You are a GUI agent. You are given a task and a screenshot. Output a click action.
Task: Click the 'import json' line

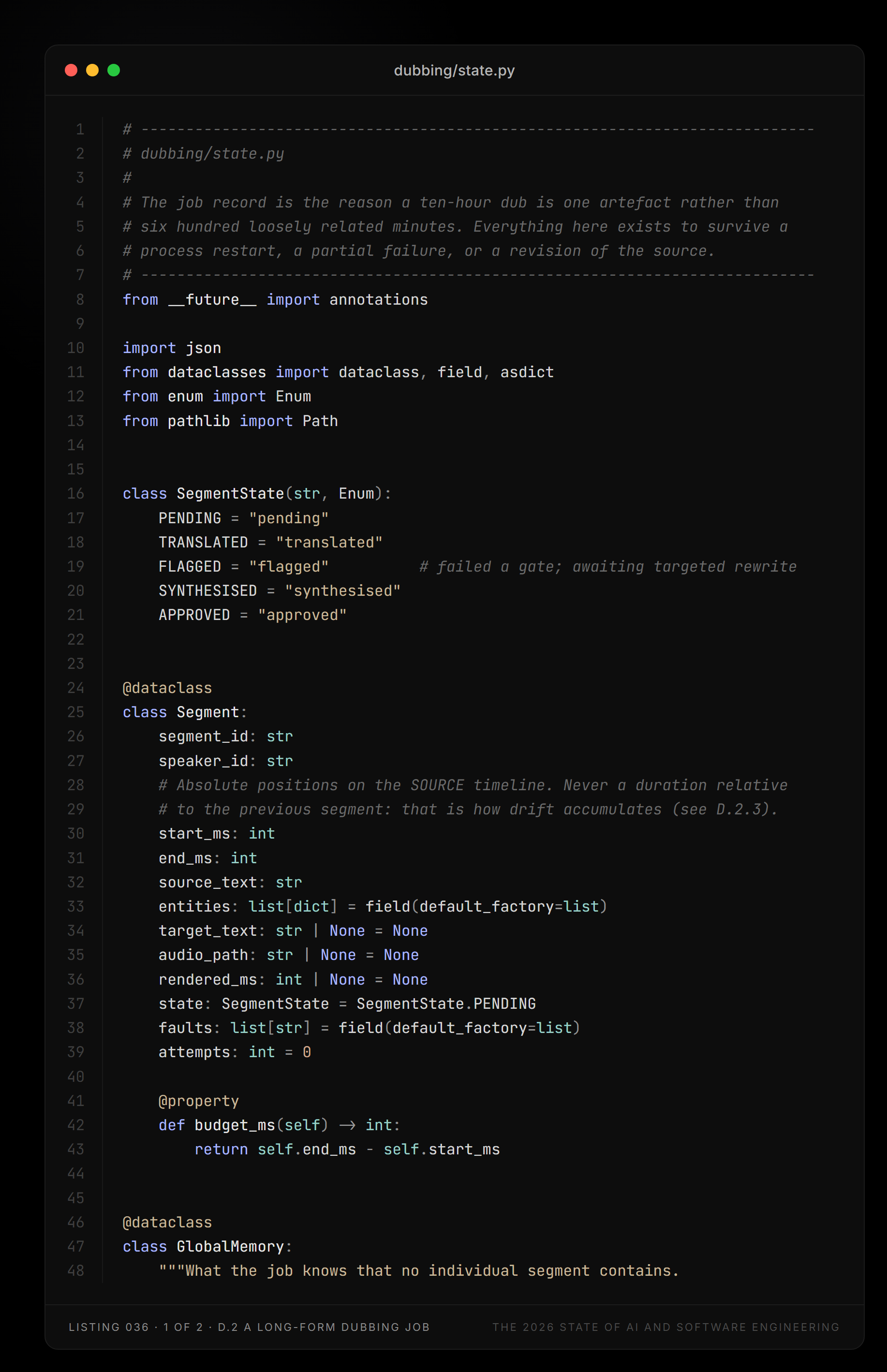coord(172,348)
